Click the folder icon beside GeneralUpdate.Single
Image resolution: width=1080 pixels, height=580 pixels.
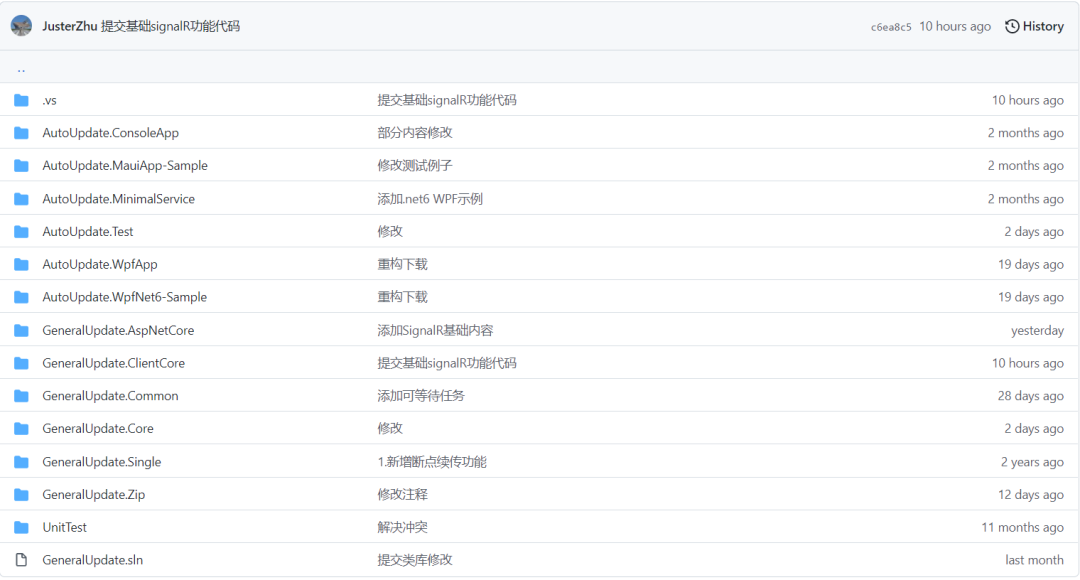21,461
